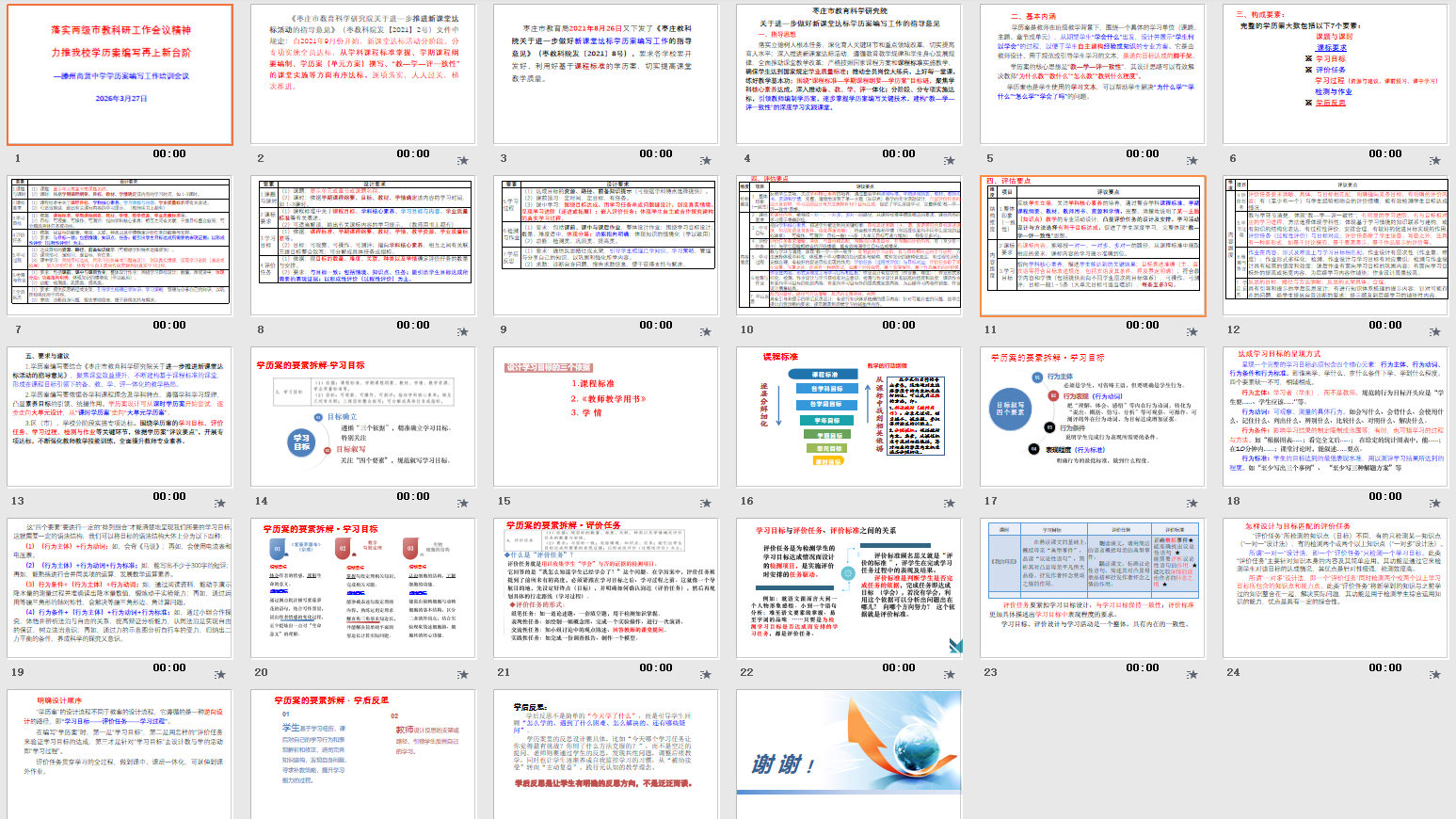The width and height of the screenshot is (1456, 819).
Task: Click the transition star icon below slide 19
Action: click(219, 675)
